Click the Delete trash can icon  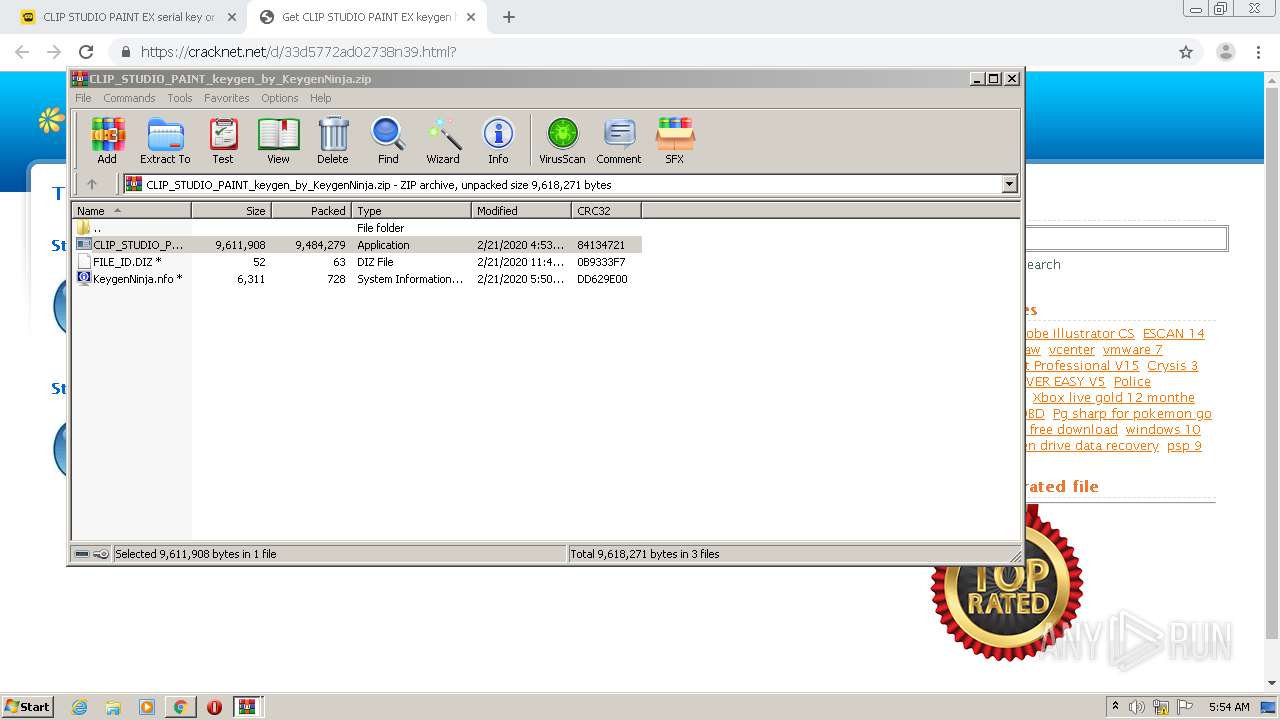[333, 140]
